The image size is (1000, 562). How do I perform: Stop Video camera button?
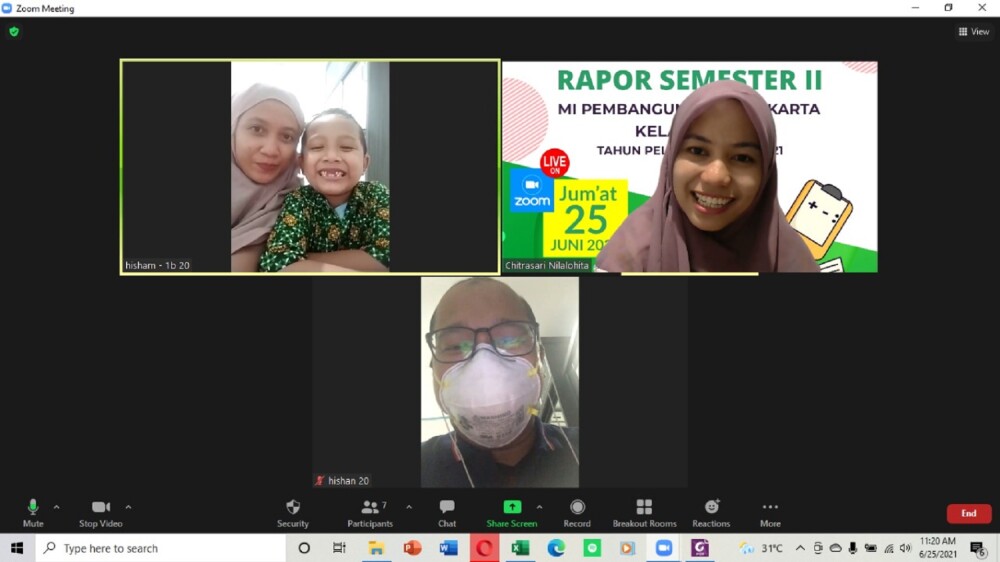[101, 513]
